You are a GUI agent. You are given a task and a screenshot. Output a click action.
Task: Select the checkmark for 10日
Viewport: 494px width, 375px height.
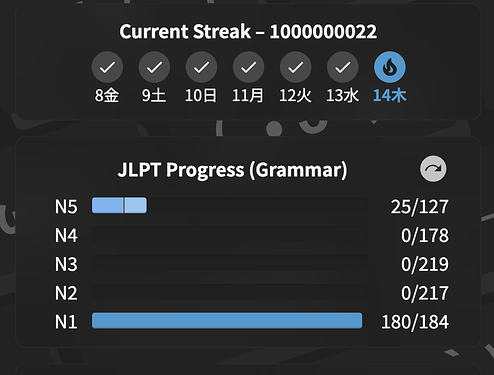coord(201,67)
